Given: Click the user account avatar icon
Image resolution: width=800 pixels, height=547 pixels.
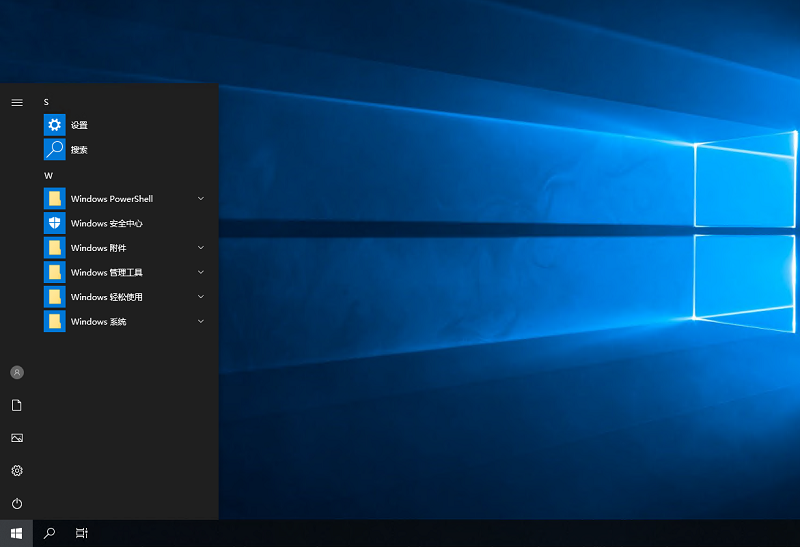Looking at the screenshot, I should (16, 372).
